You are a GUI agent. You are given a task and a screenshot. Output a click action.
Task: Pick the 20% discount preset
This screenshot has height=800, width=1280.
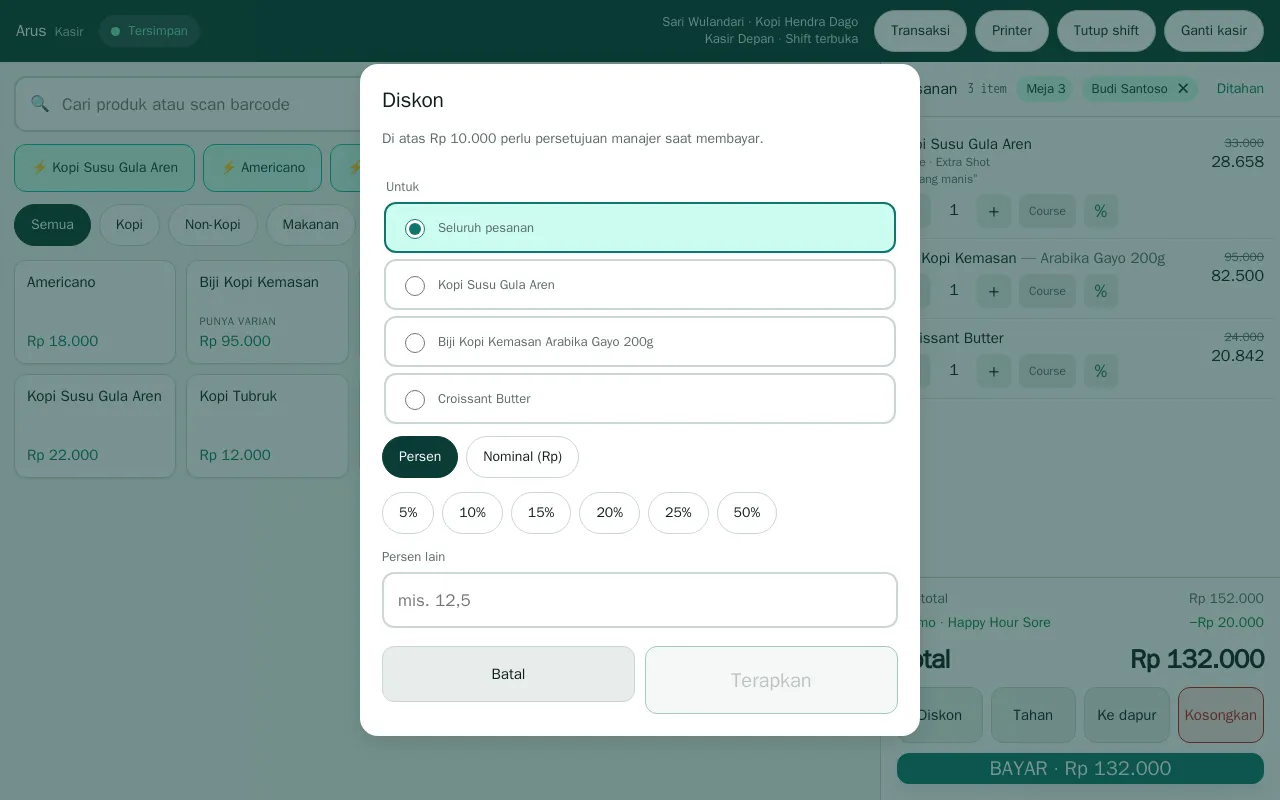click(610, 513)
